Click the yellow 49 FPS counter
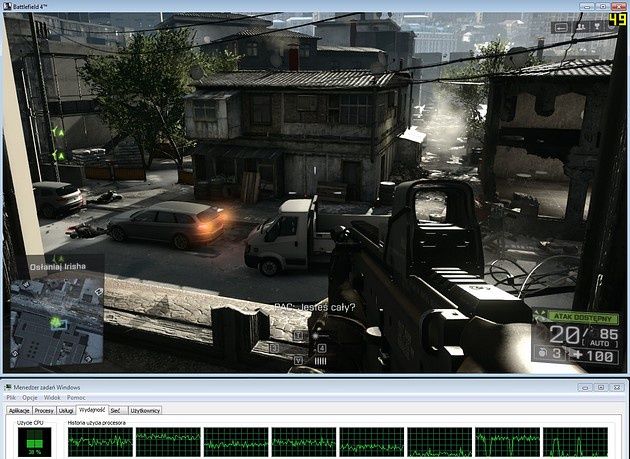 click(x=618, y=19)
